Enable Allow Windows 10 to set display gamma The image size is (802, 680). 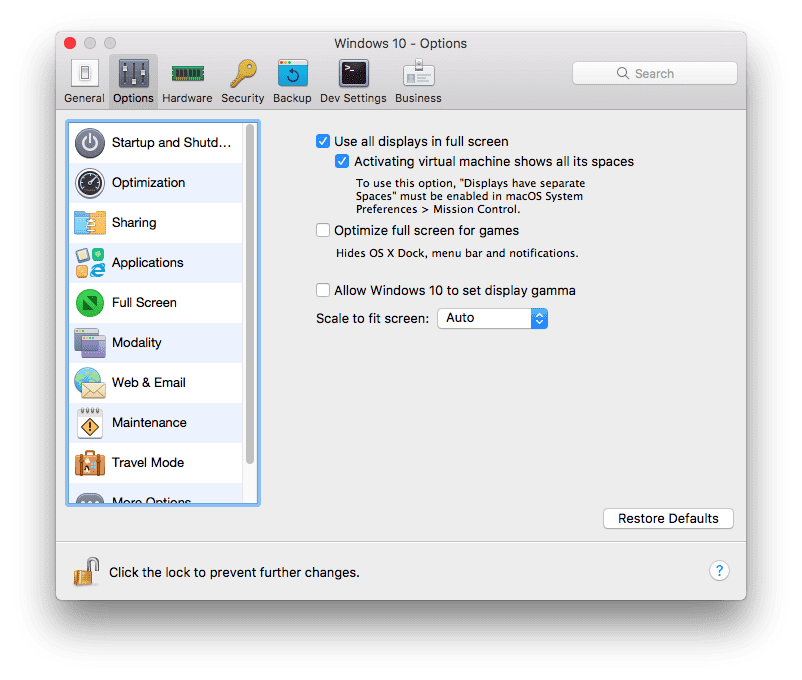pos(323,290)
